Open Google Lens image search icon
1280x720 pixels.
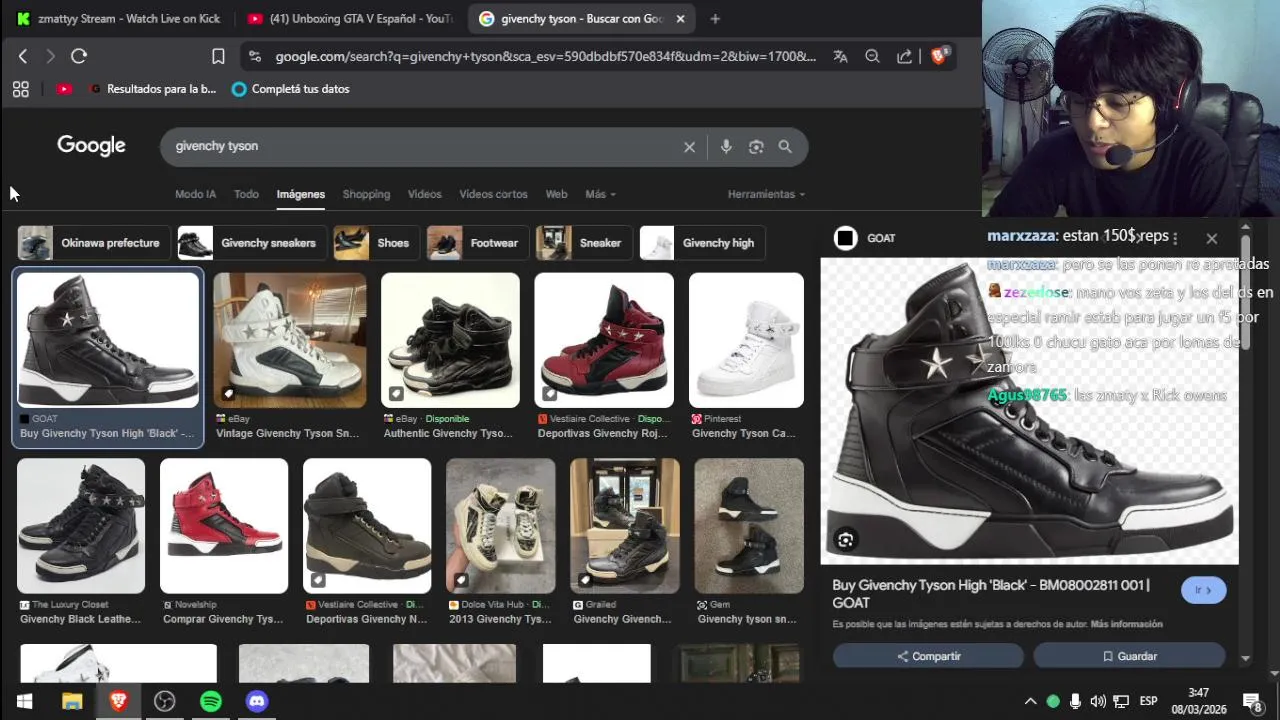[x=756, y=147]
